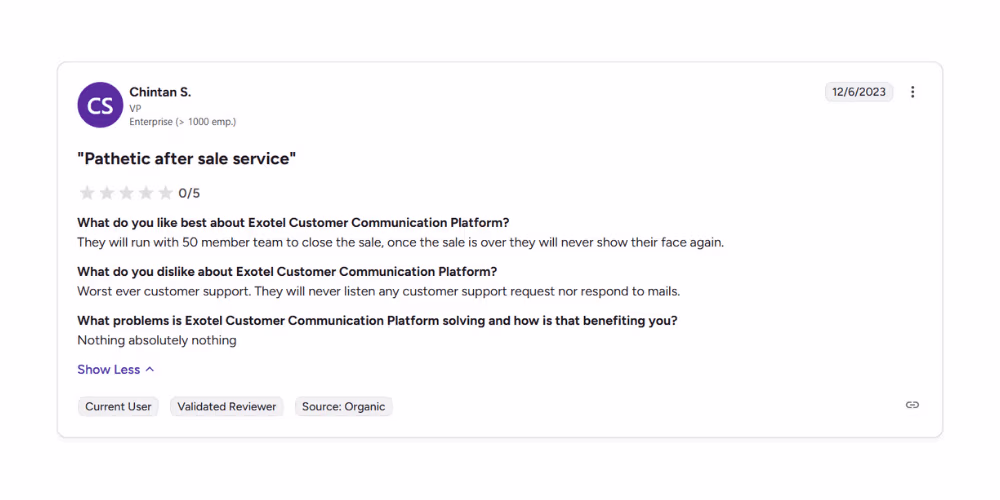Click the chevron next to Show Less
This screenshot has width=1000, height=500.
[150, 370]
